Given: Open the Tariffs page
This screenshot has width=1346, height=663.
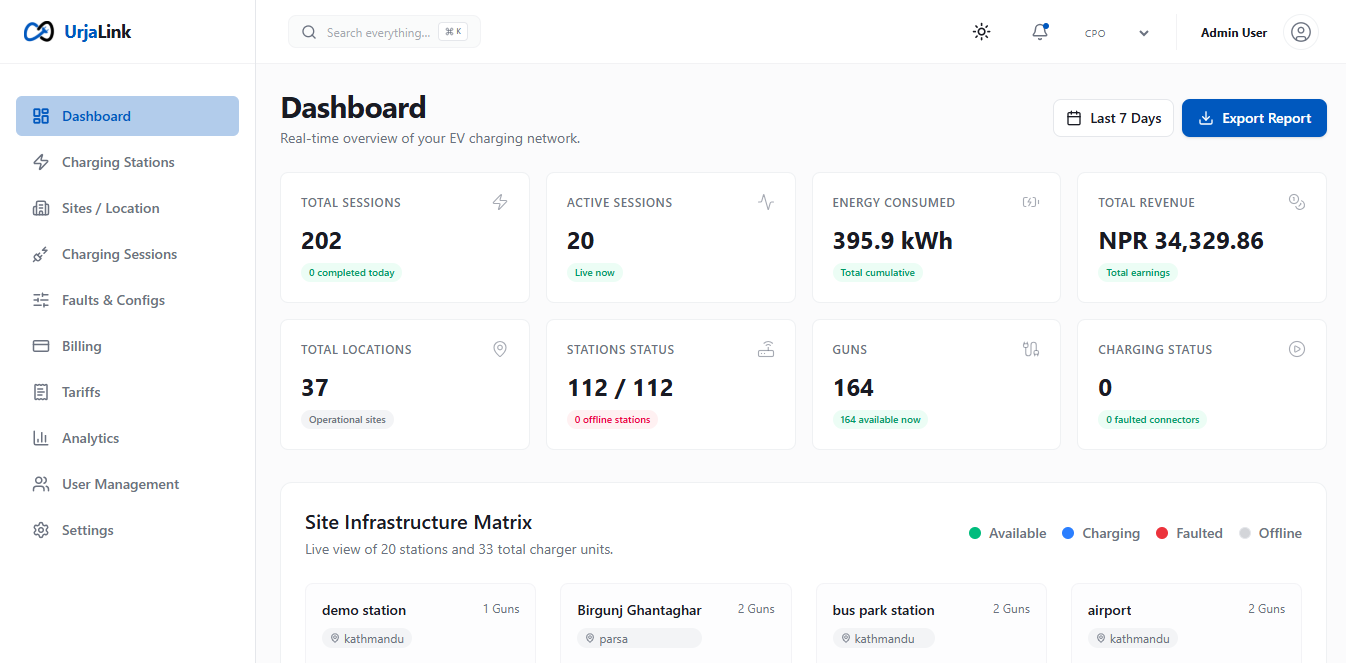Looking at the screenshot, I should [x=127, y=392].
